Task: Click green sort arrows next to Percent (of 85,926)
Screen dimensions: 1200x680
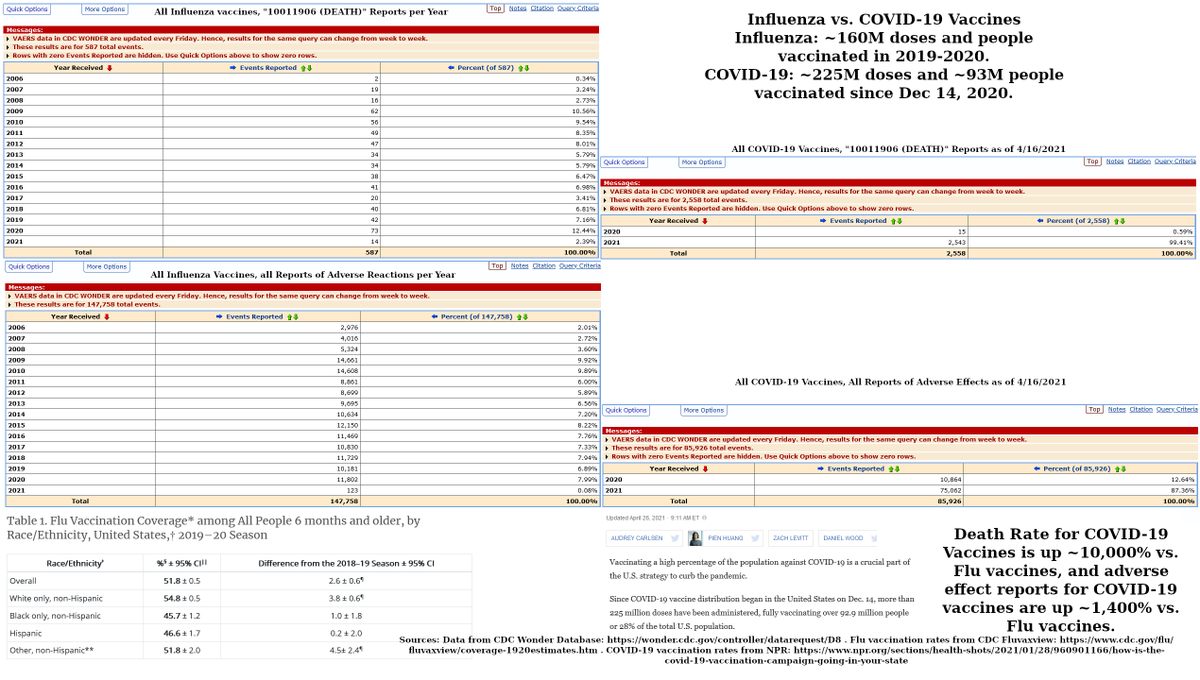Action: pos(1122,469)
